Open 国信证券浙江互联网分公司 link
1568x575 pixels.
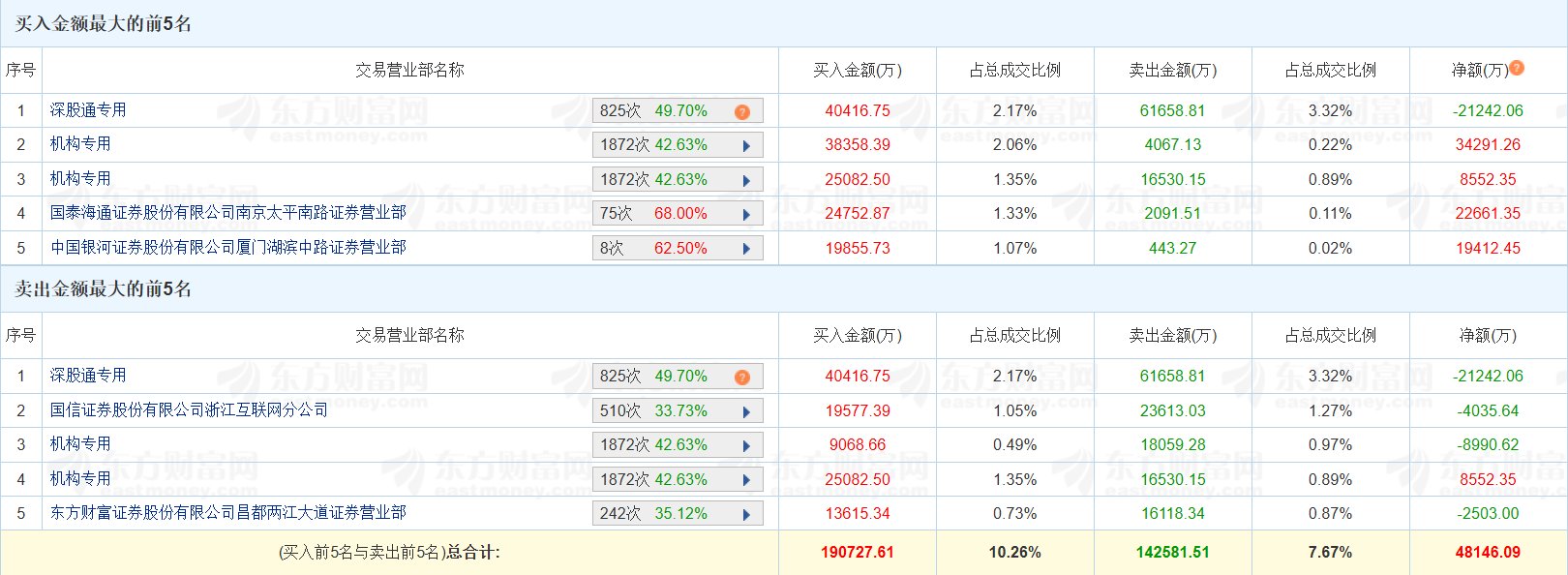click(x=189, y=409)
